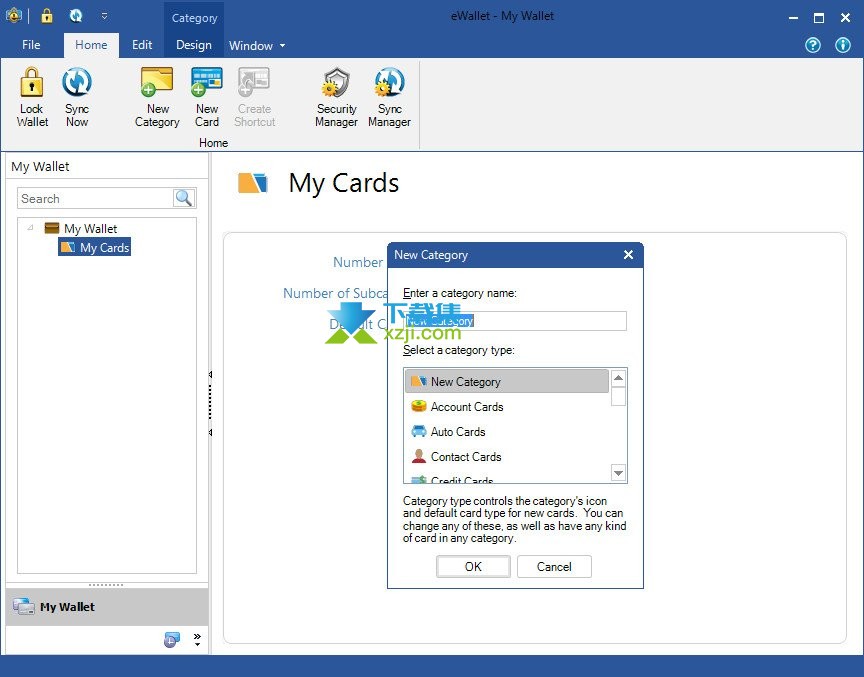
Task: Click the sync quick access icon
Action: [76, 16]
